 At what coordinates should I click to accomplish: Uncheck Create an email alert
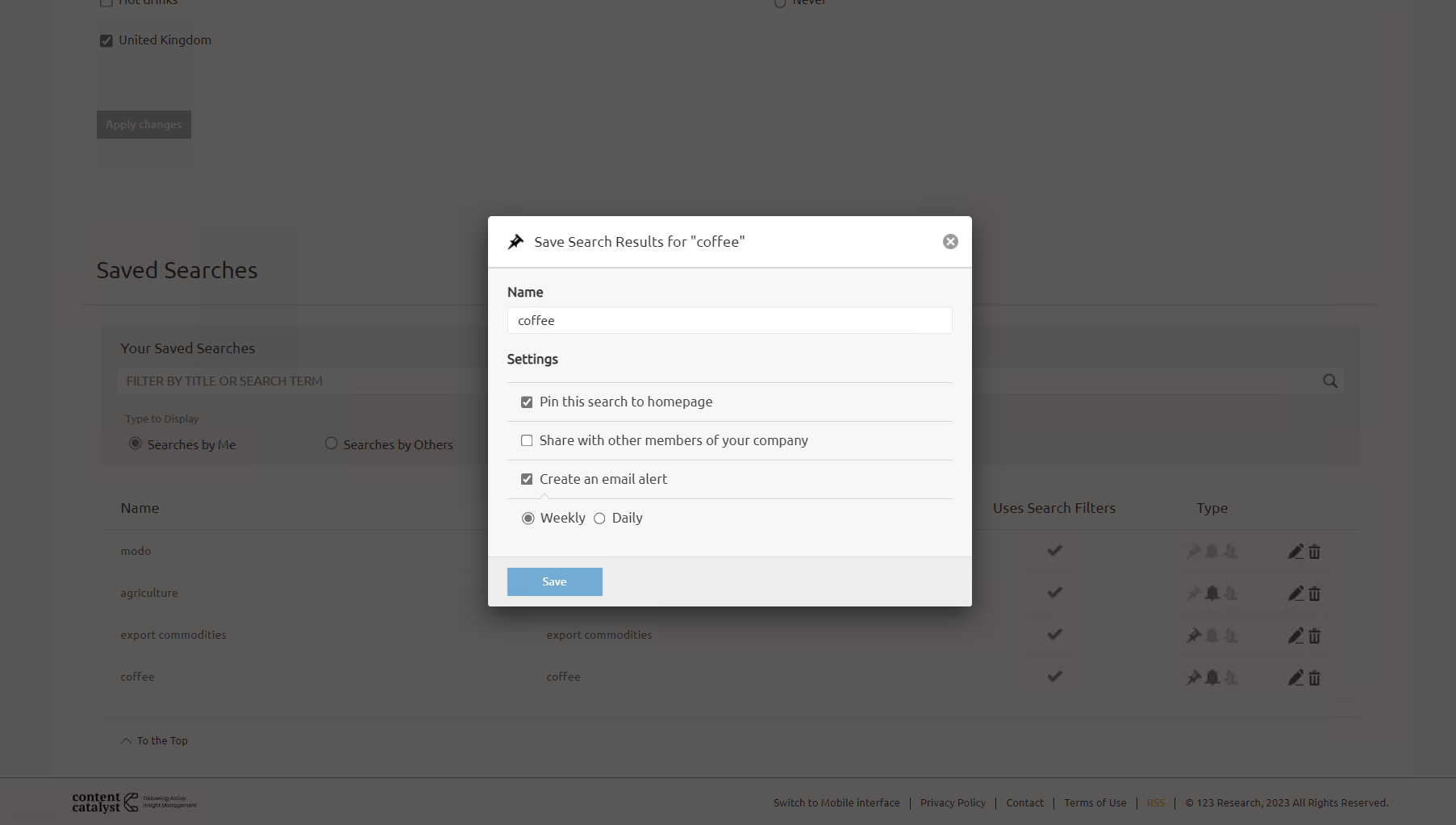527,480
